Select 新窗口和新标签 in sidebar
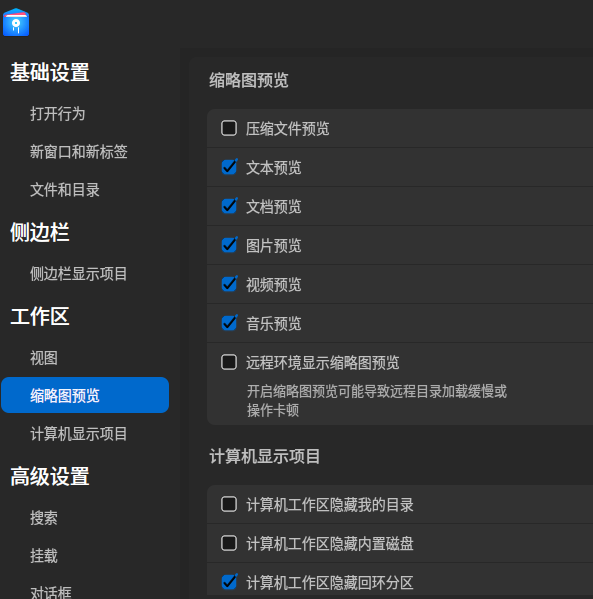593x599 pixels. (x=79, y=152)
